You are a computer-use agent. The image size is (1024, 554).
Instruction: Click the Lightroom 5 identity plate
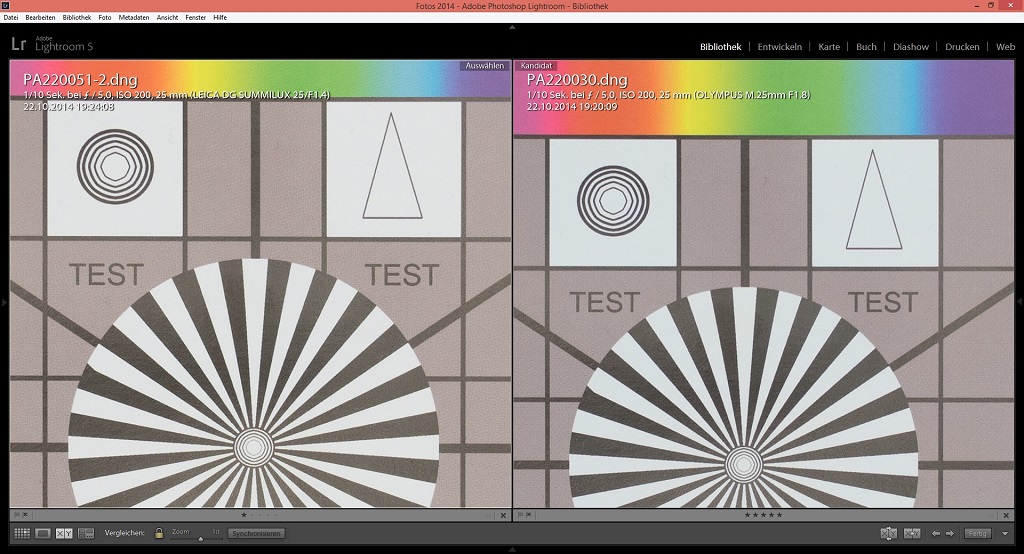[x=52, y=44]
